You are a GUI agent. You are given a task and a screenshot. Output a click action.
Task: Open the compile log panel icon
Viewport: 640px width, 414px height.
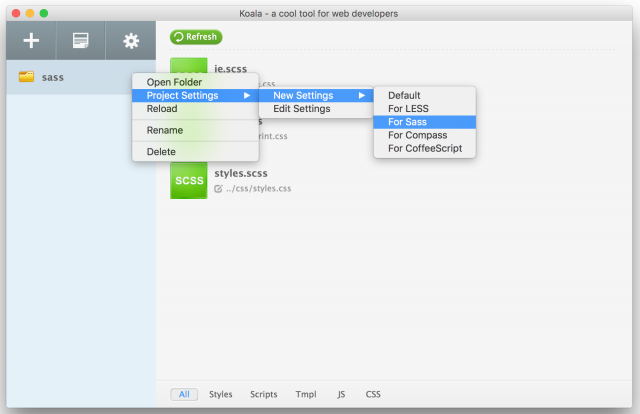[x=81, y=41]
